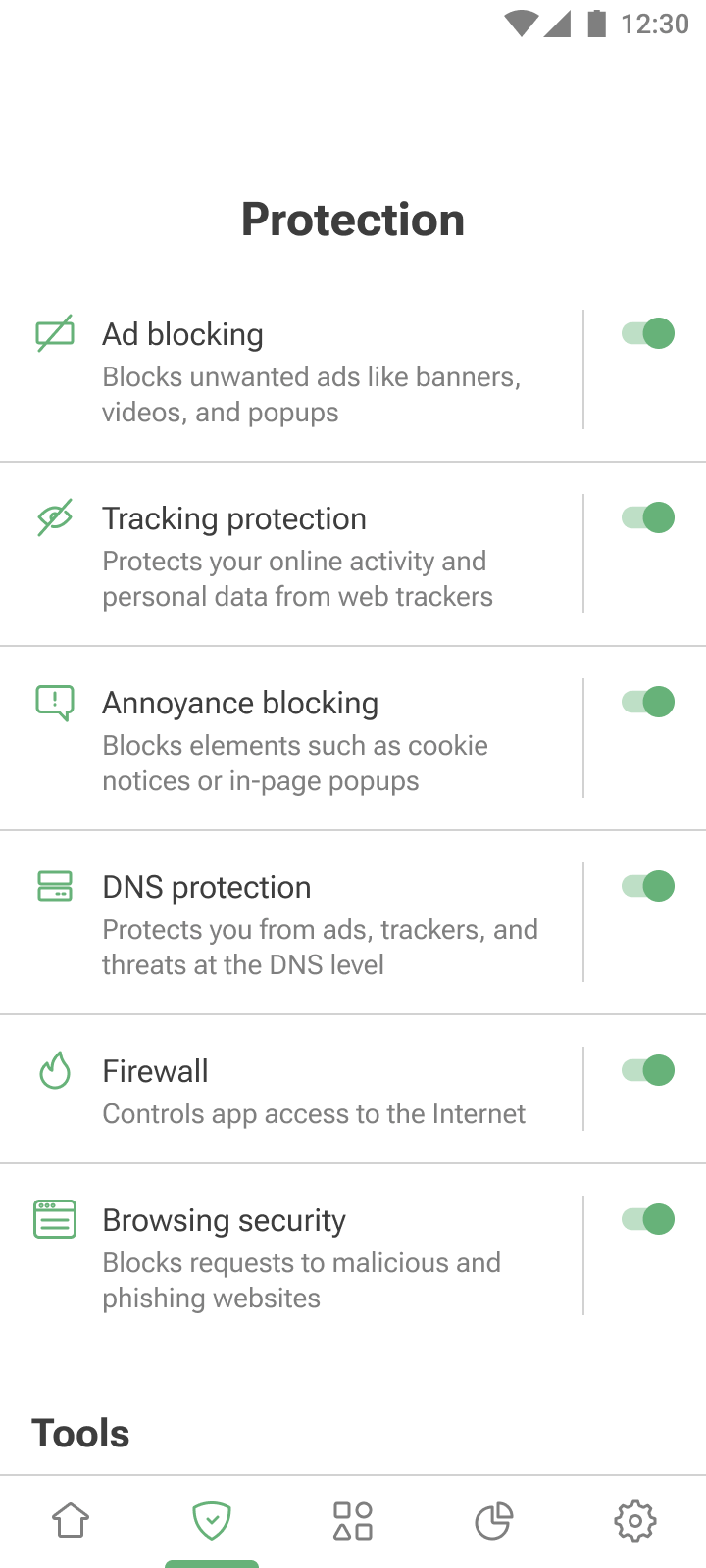Open Firewall details via its description
706x1568 pixels.
(314, 1114)
